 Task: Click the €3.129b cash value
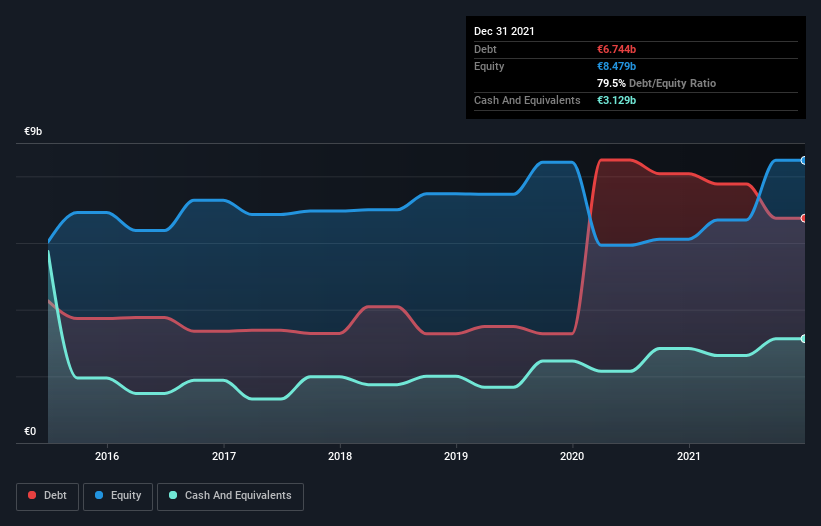click(616, 100)
